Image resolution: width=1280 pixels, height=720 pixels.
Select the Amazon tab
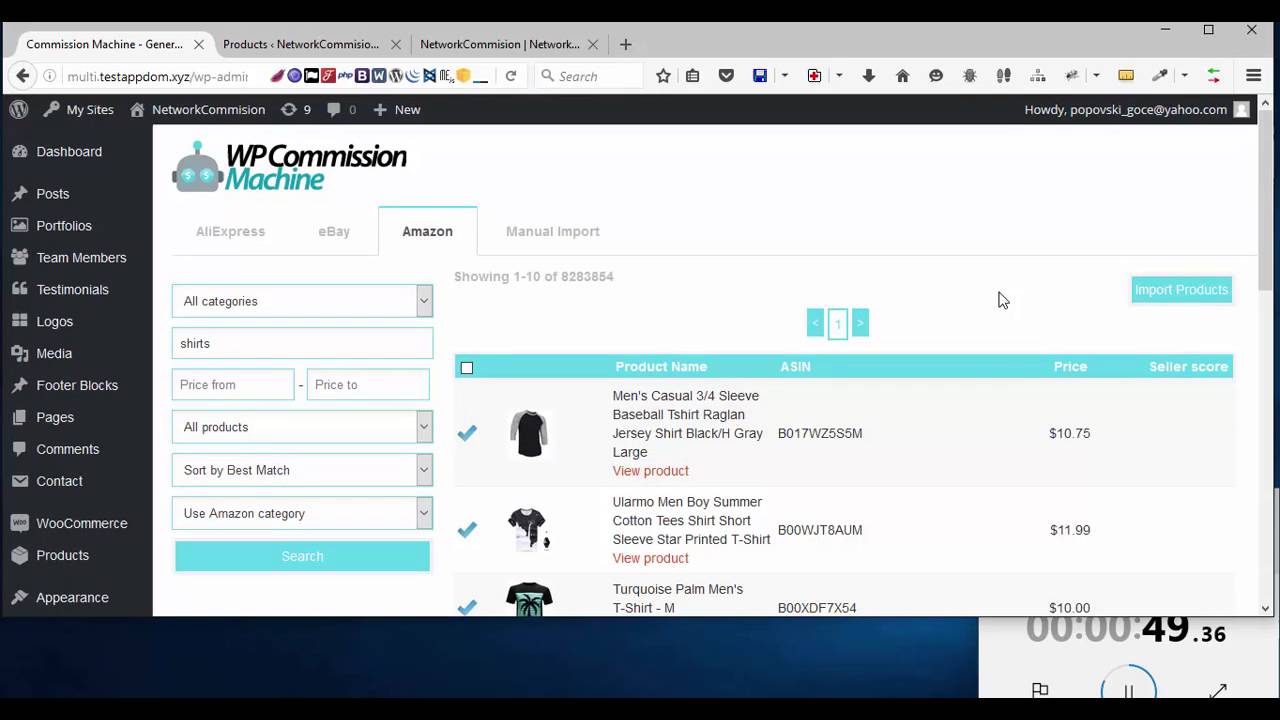pos(427,231)
